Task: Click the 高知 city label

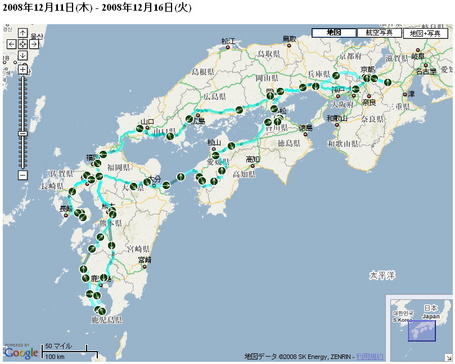Action: [252, 159]
